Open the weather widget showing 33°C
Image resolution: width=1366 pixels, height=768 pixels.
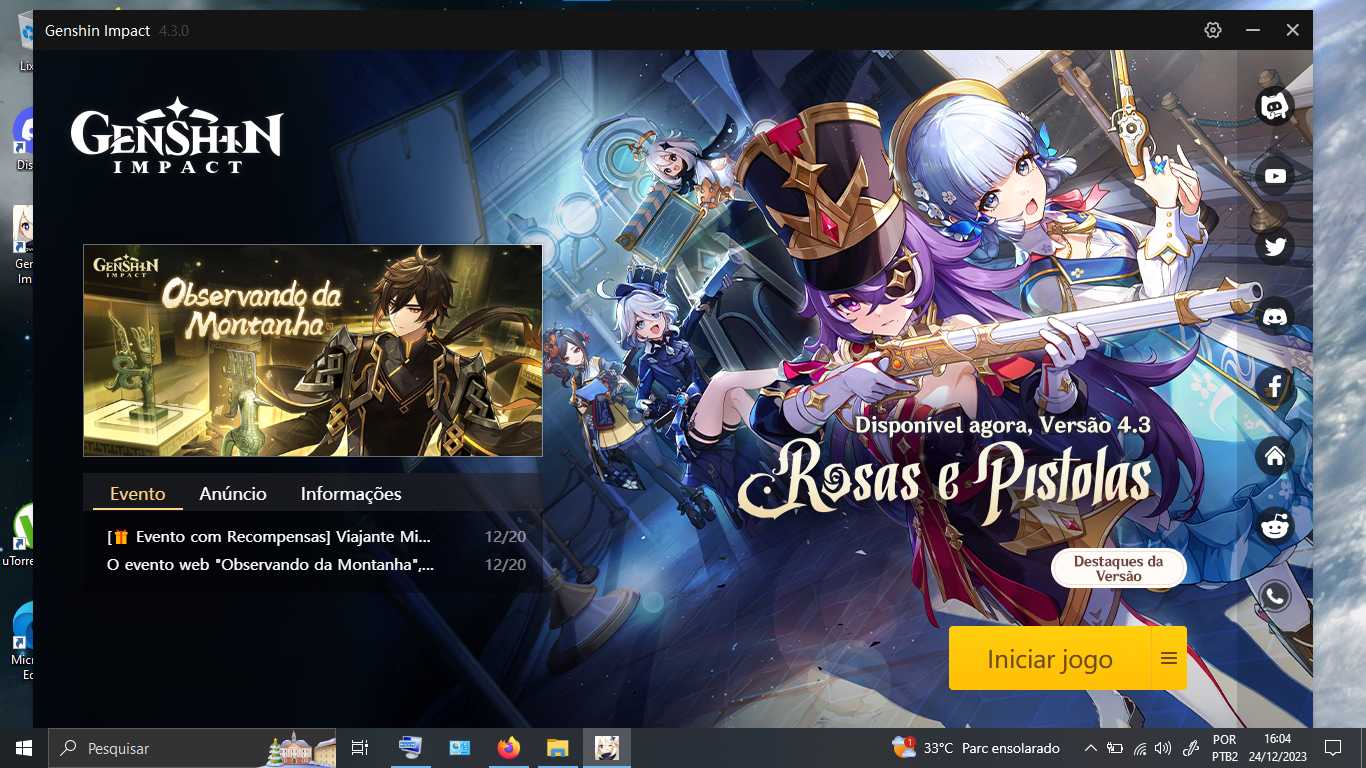click(x=975, y=748)
